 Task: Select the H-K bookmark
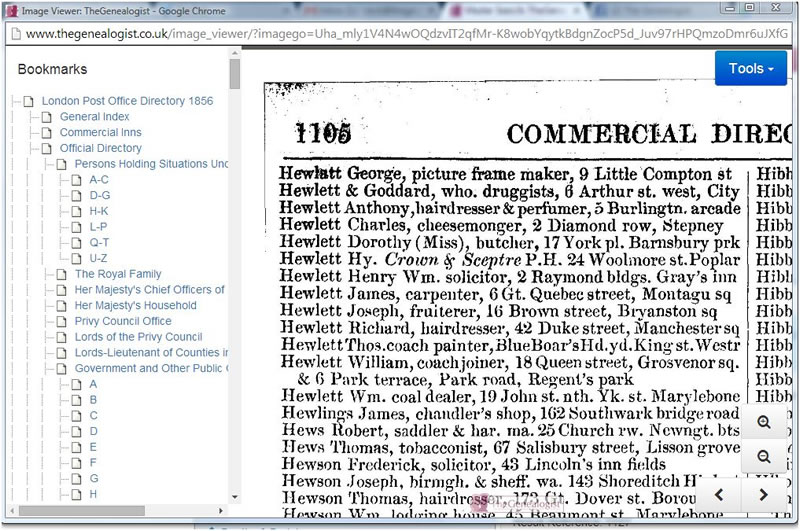click(98, 211)
